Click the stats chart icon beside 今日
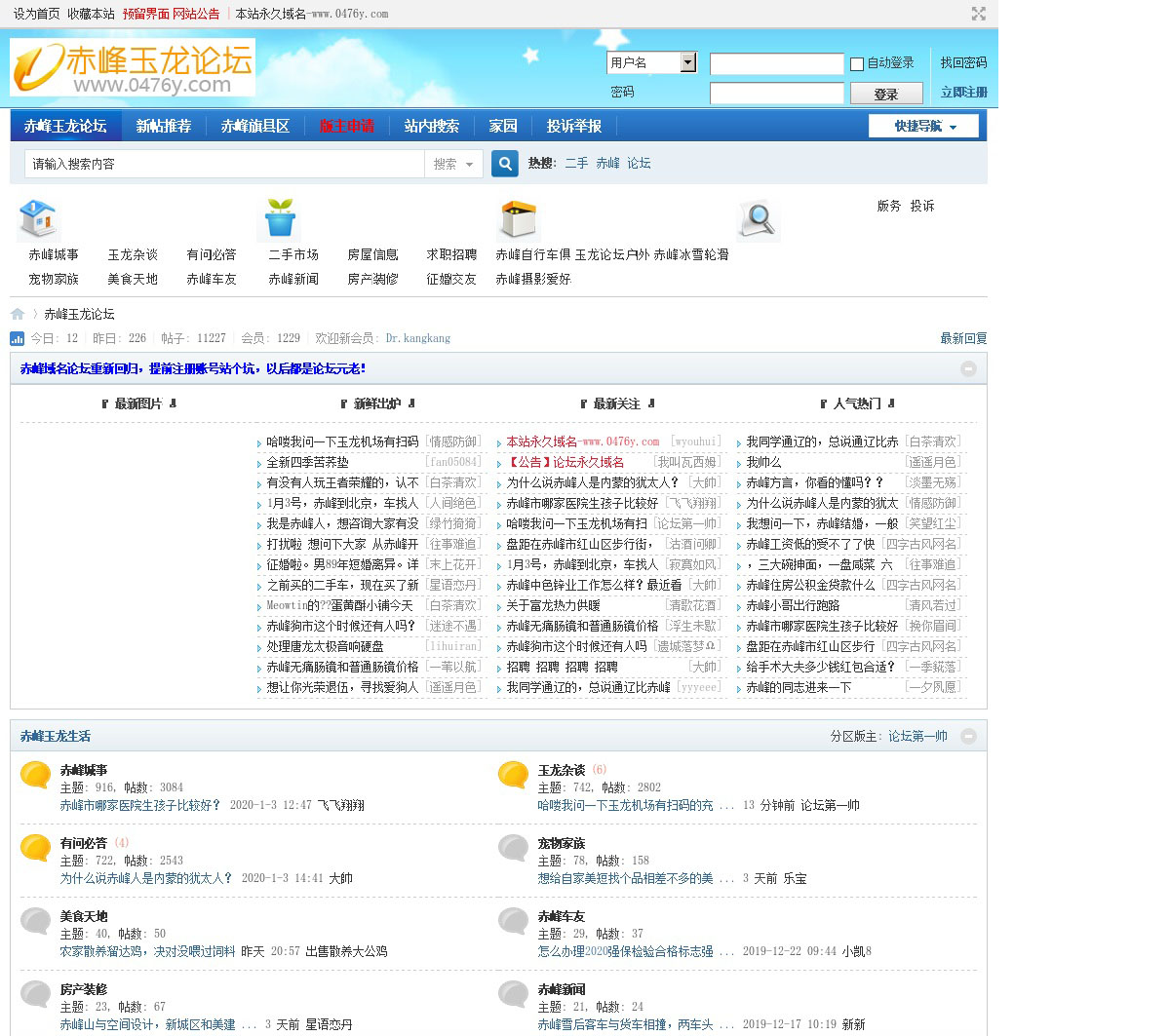The width and height of the screenshot is (1170, 1036). 18,338
